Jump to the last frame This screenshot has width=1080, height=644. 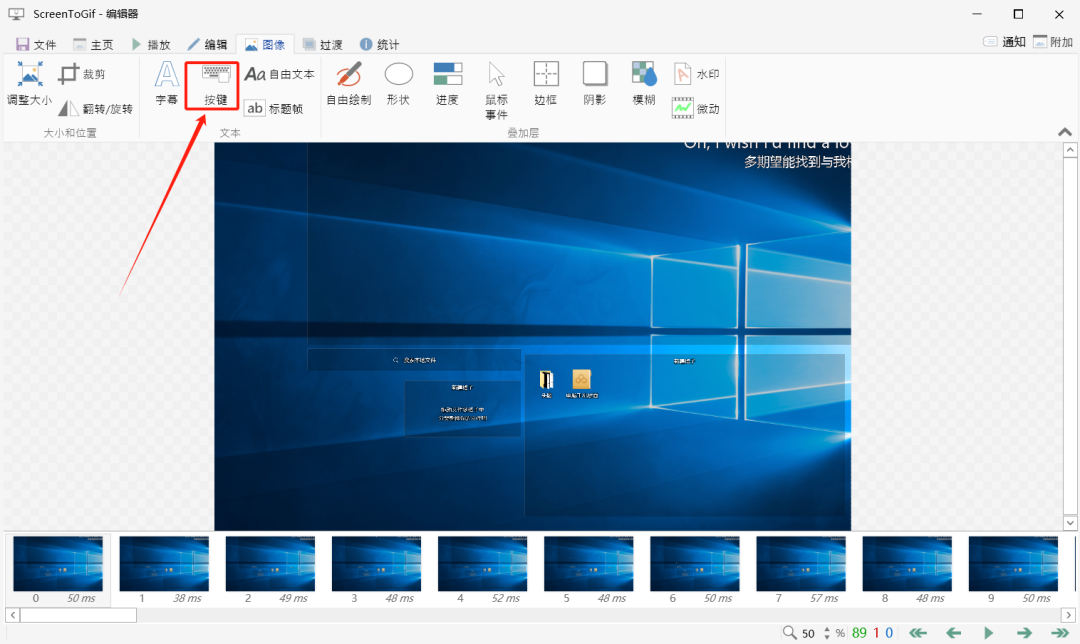(x=1059, y=632)
